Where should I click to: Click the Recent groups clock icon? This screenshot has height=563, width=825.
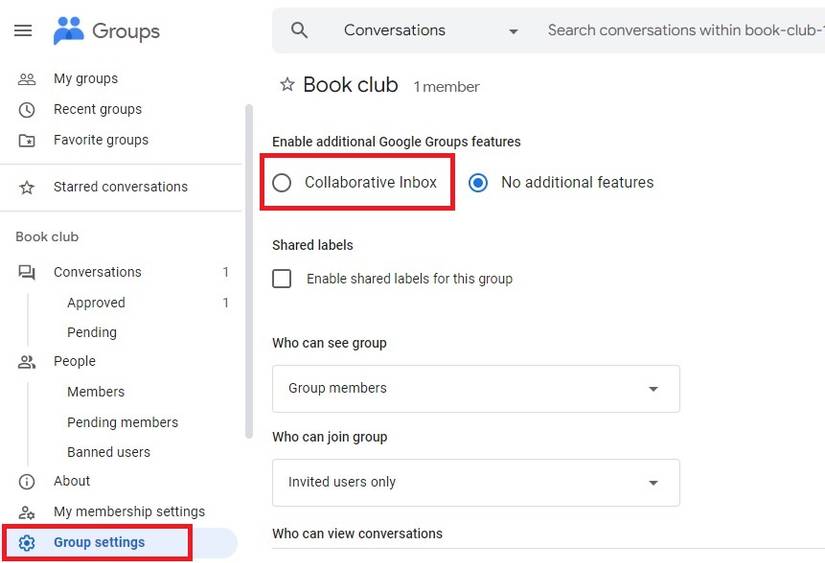click(27, 110)
